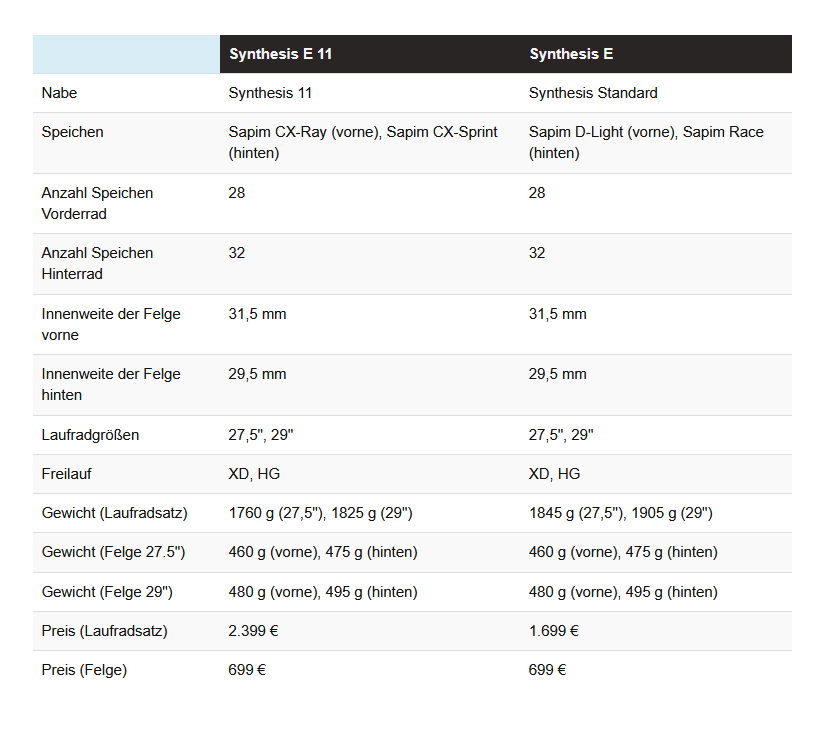This screenshot has width=830, height=732.
Task: Click the Synthesis E 11 column header
Action: [x=281, y=54]
